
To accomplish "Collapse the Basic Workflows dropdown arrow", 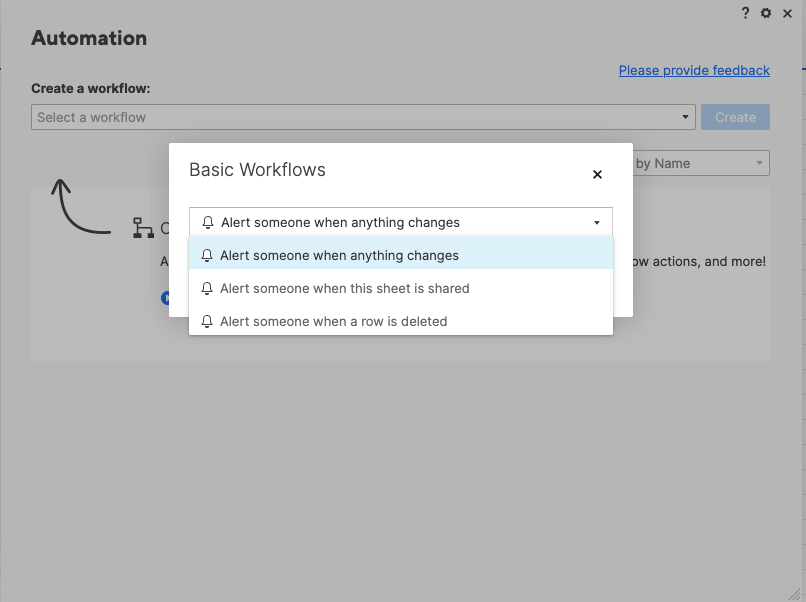I will click(597, 222).
